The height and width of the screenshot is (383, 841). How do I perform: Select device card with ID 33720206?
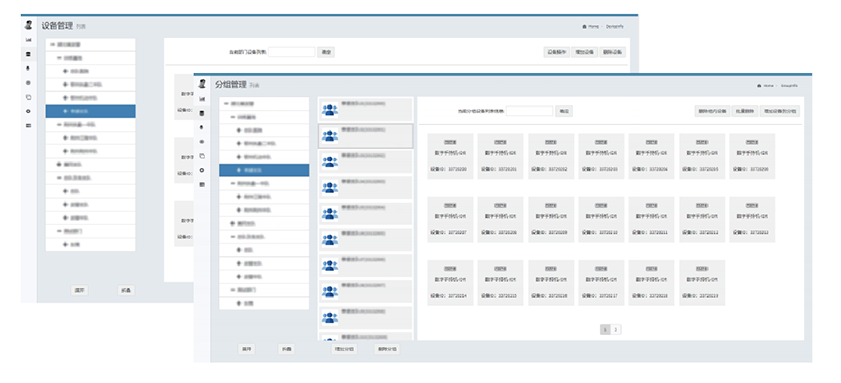coord(752,156)
